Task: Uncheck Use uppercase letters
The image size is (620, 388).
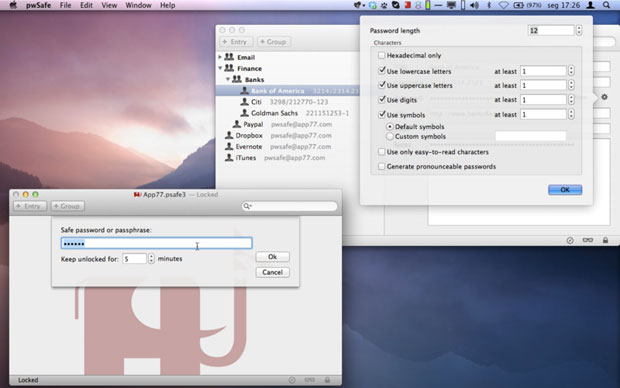Action: click(x=382, y=85)
